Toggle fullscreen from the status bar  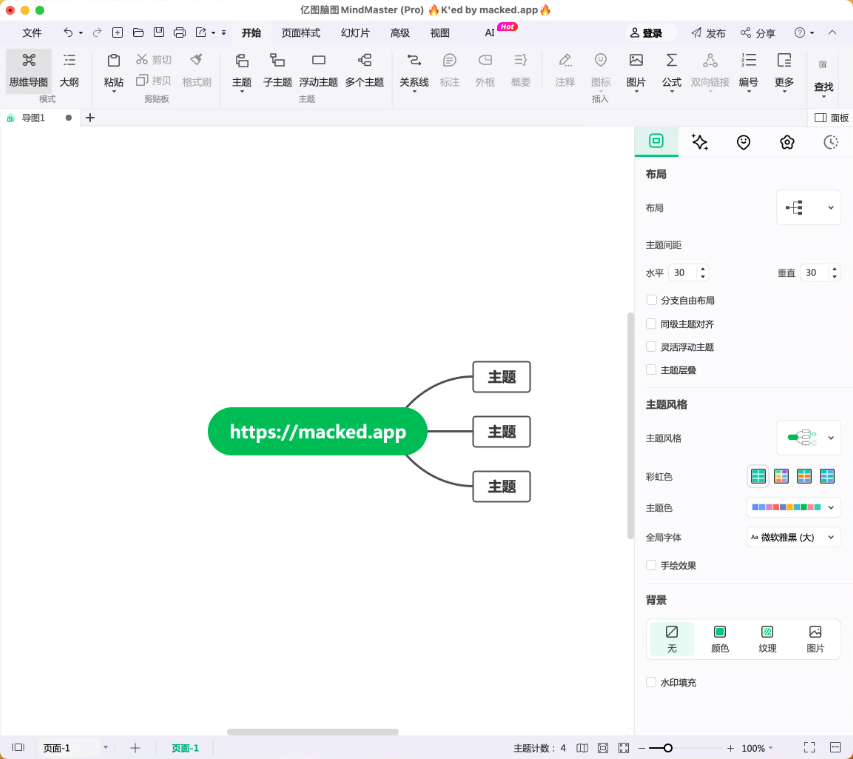coord(809,748)
